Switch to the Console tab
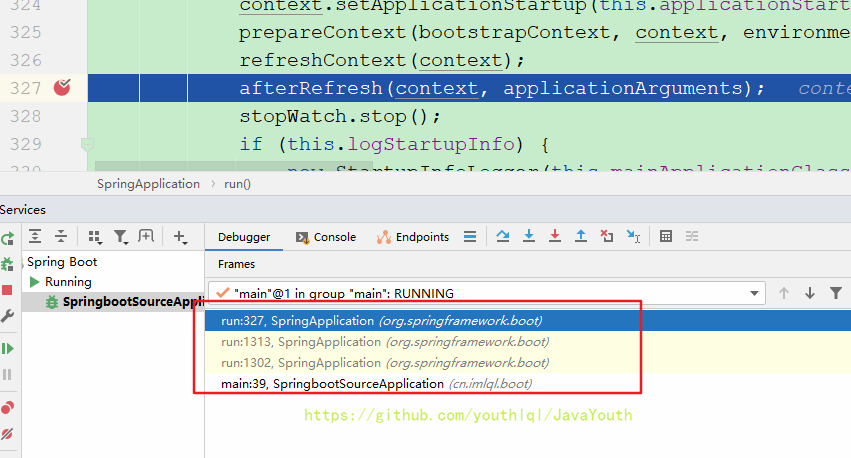851x458 pixels. click(x=326, y=237)
